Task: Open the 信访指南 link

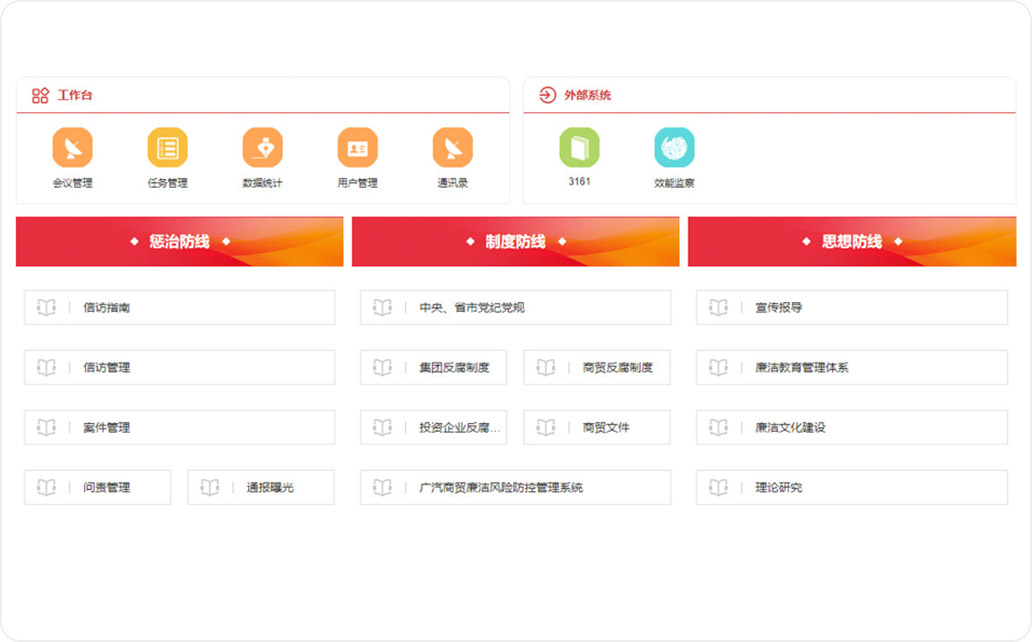Action: point(179,308)
